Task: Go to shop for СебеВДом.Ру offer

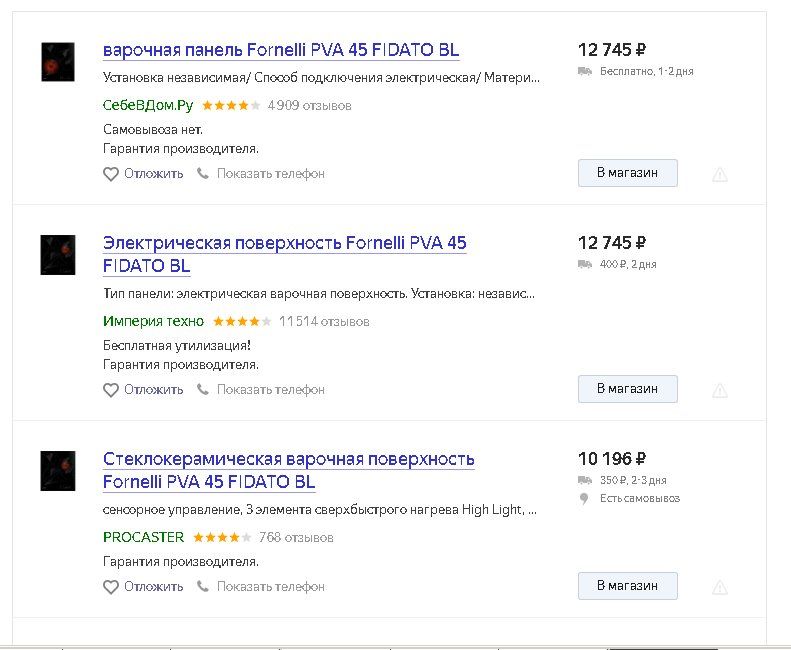Action: (627, 173)
